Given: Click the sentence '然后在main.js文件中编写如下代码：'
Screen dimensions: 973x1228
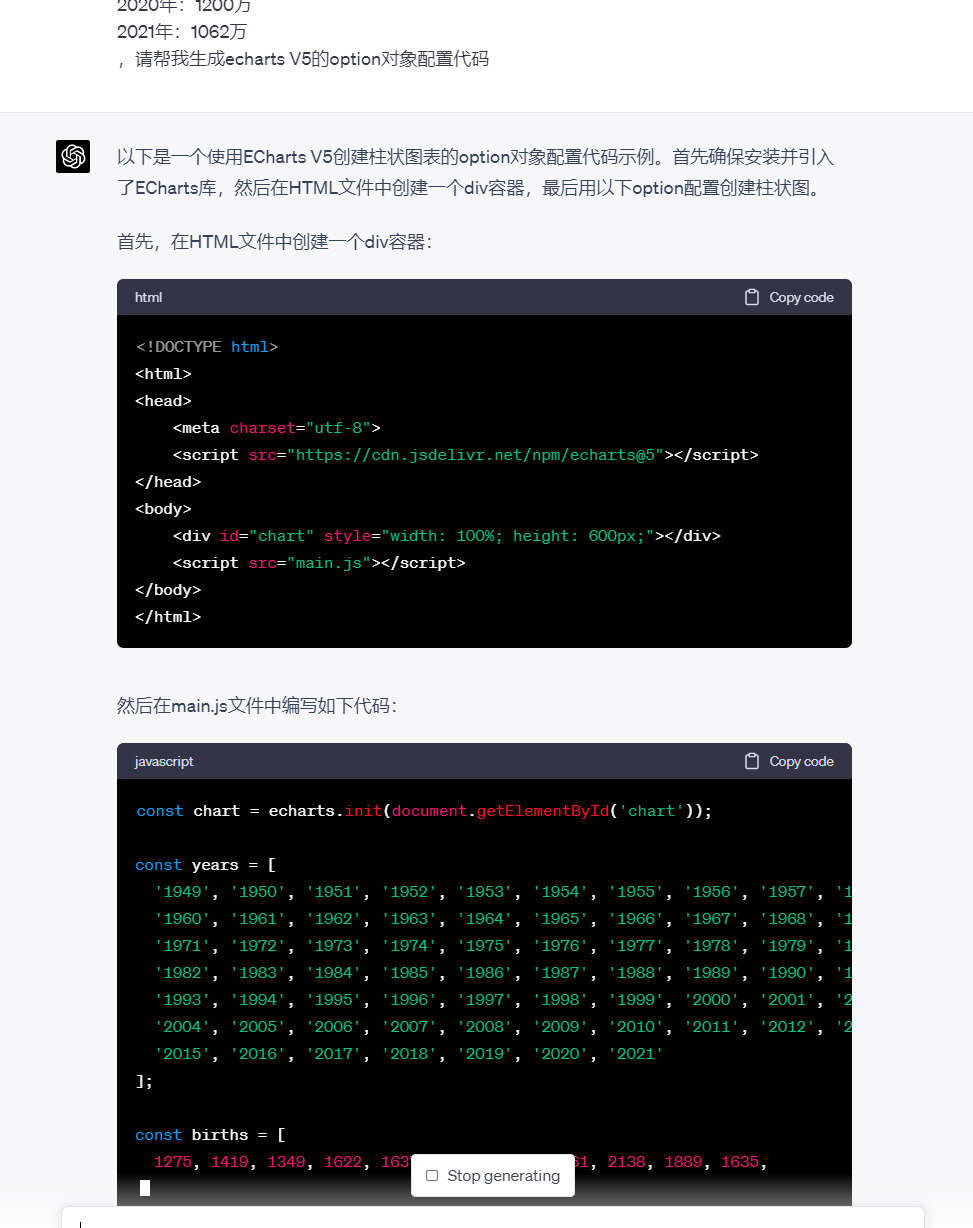Looking at the screenshot, I should click(x=258, y=706).
